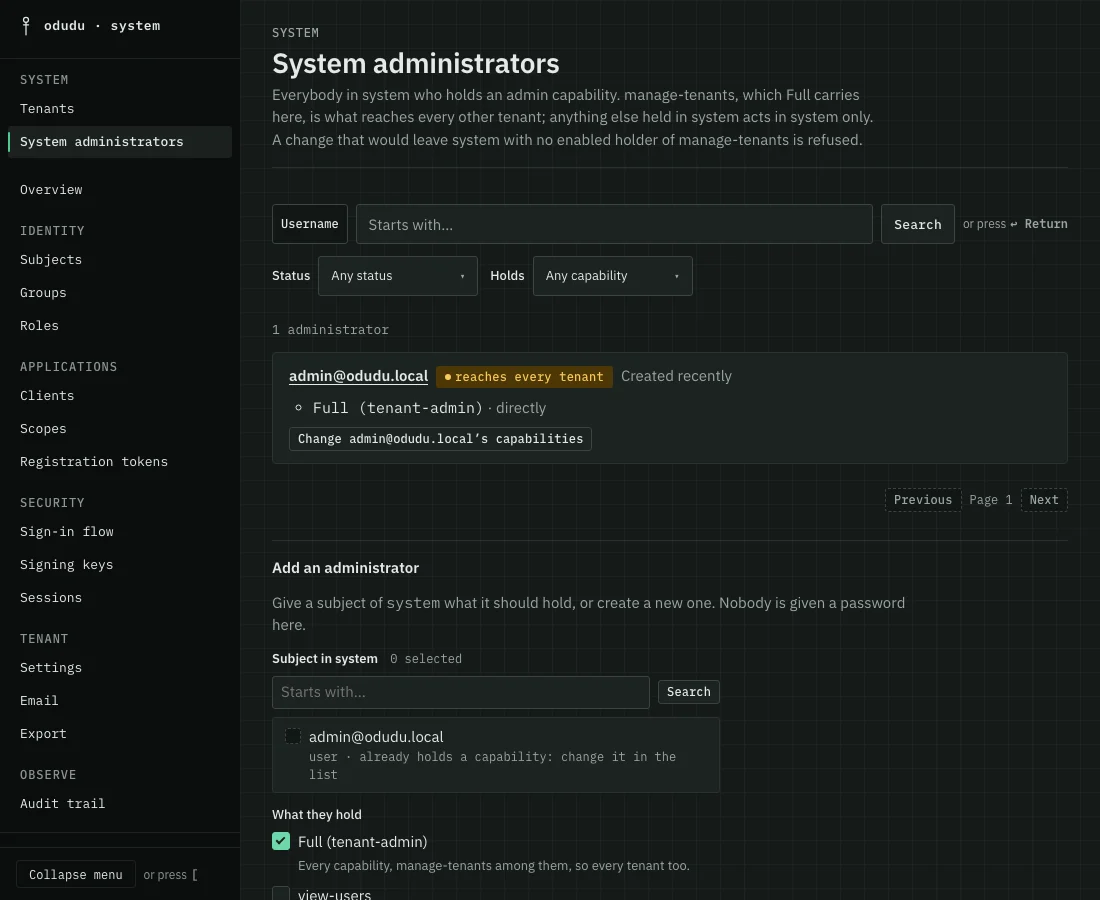The height and width of the screenshot is (900, 1100).
Task: Open Clients under Applications
Action: [47, 396]
